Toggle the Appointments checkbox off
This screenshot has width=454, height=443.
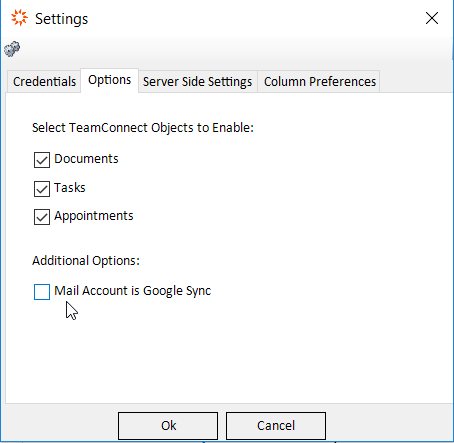(42, 217)
